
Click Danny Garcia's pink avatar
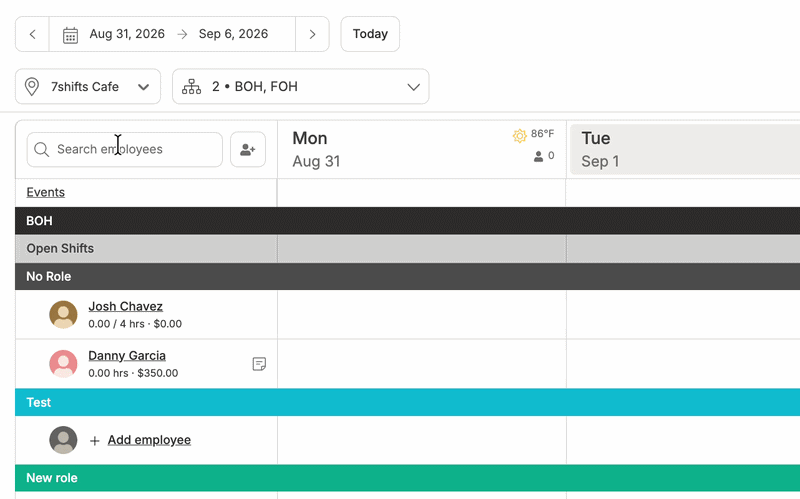(63, 363)
